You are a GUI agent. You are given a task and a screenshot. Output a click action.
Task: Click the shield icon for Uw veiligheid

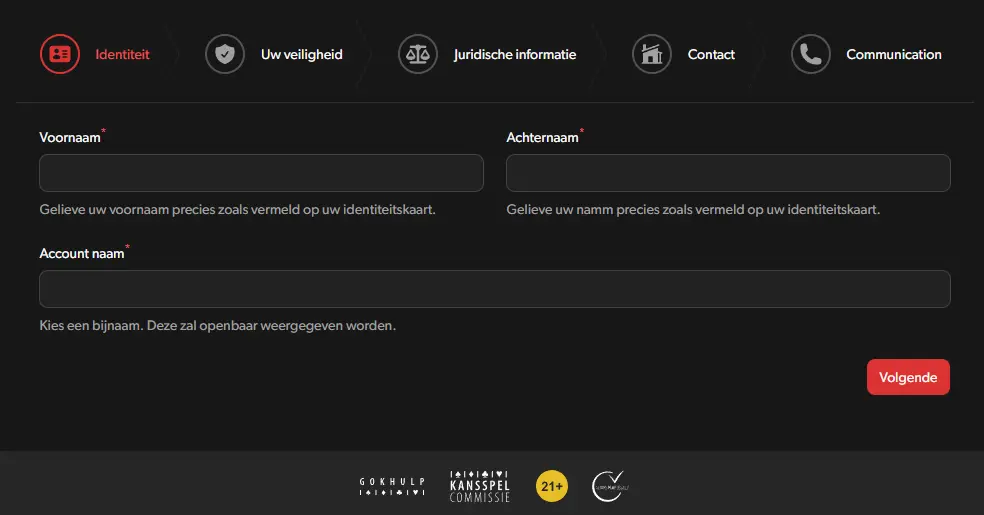point(225,54)
